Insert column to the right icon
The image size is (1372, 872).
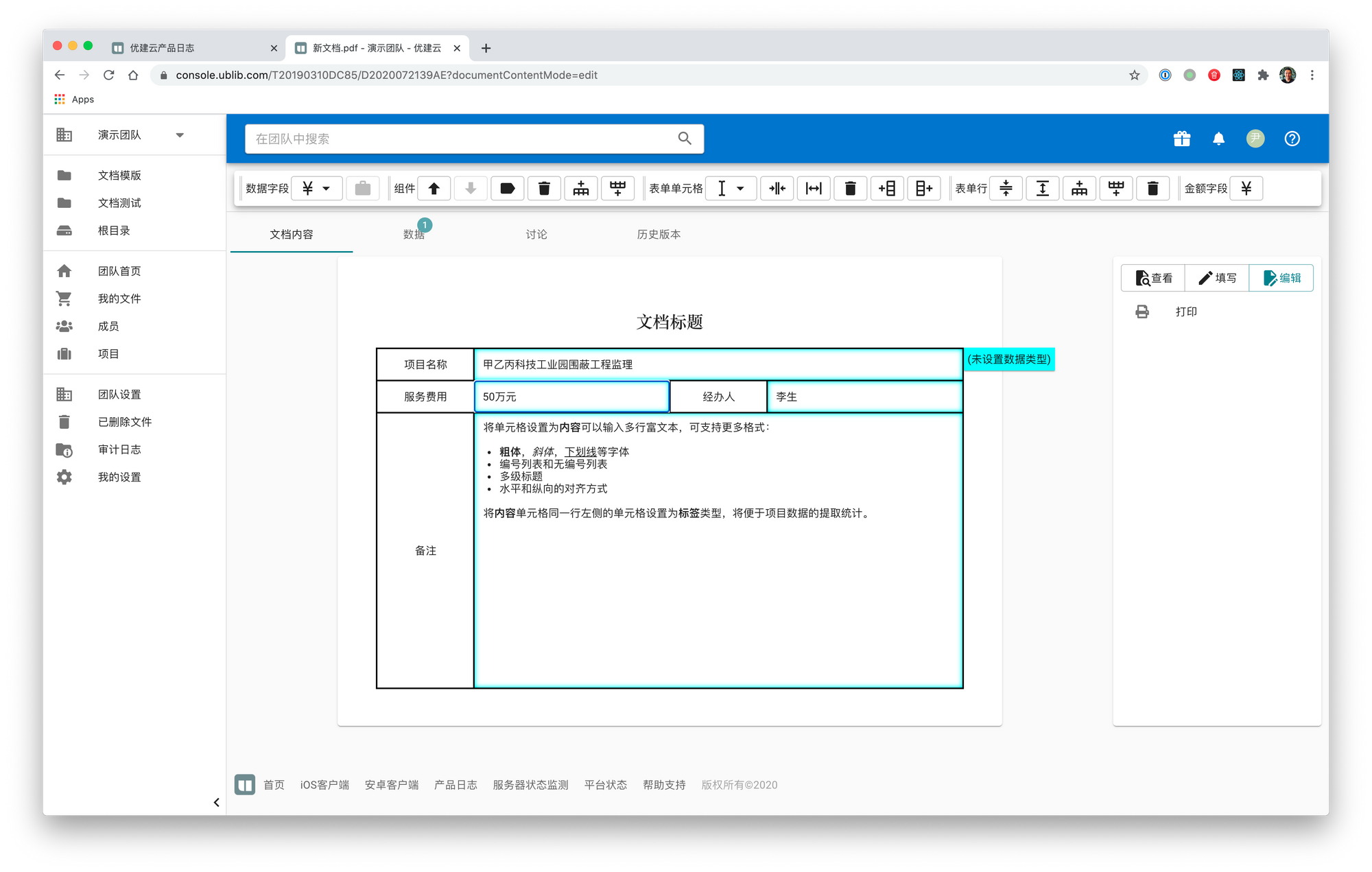[924, 188]
